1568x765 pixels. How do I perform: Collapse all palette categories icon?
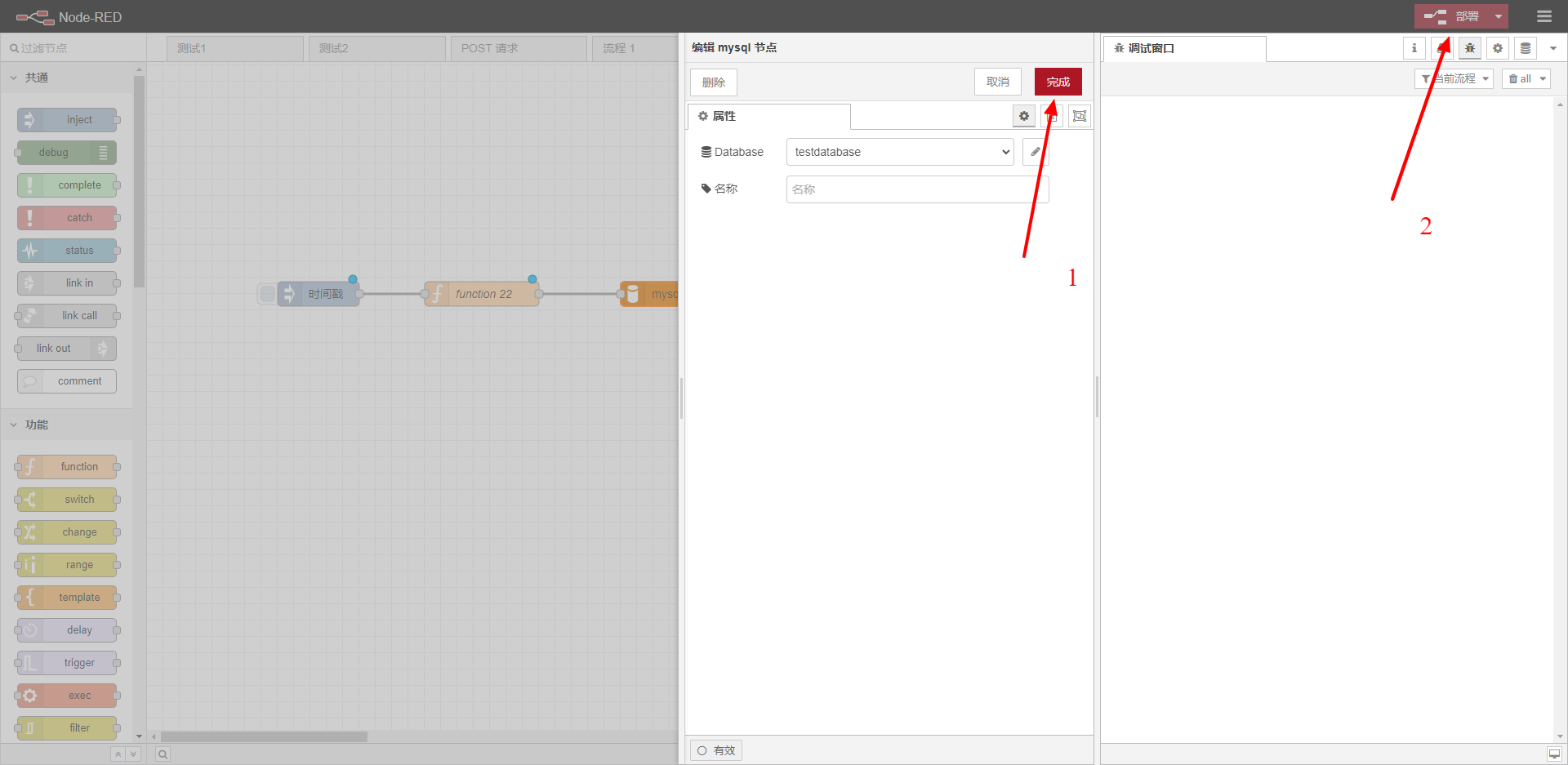click(118, 754)
